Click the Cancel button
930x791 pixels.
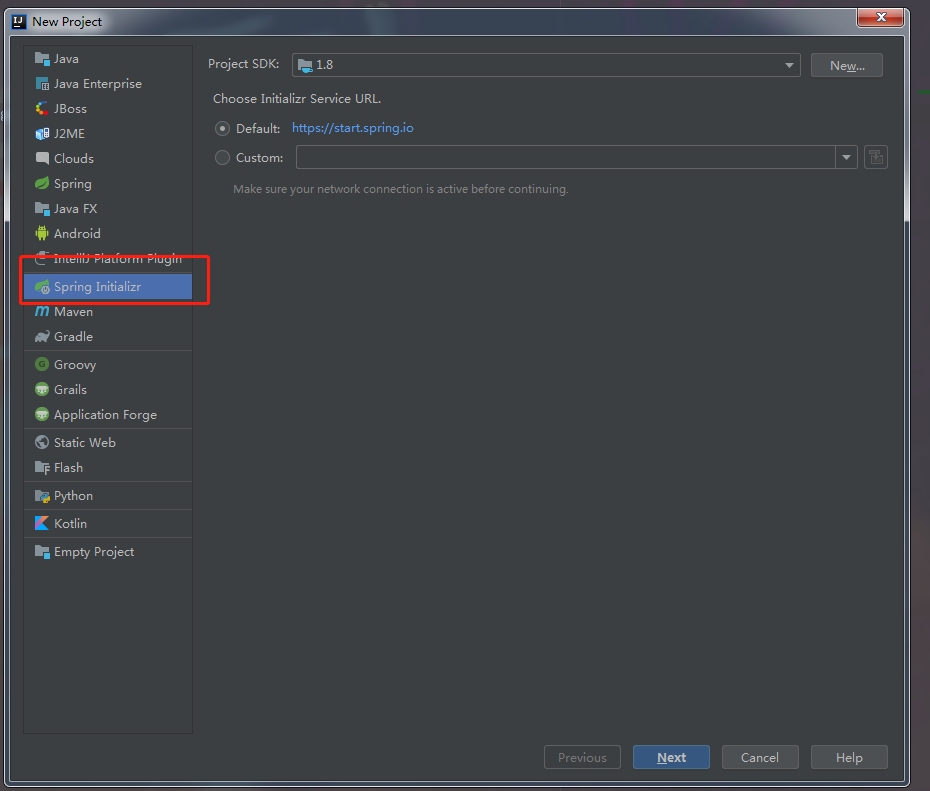point(760,757)
